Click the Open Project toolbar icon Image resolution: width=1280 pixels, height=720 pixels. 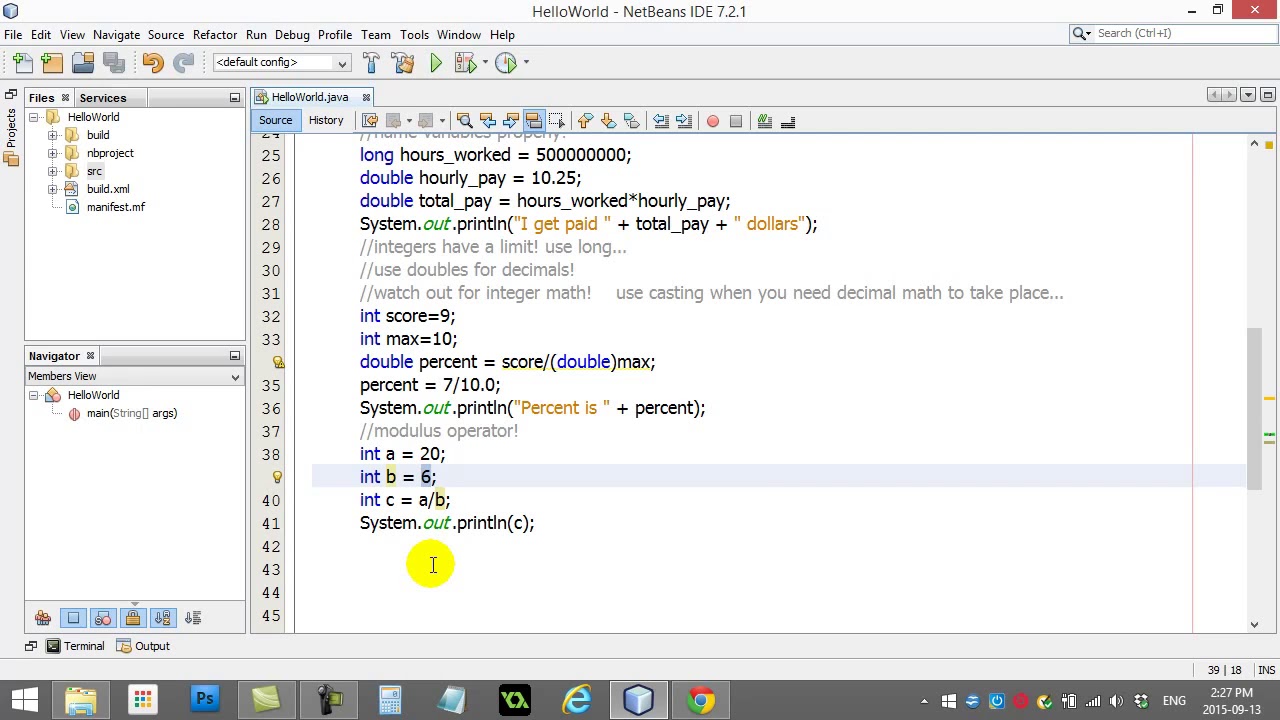coord(83,63)
